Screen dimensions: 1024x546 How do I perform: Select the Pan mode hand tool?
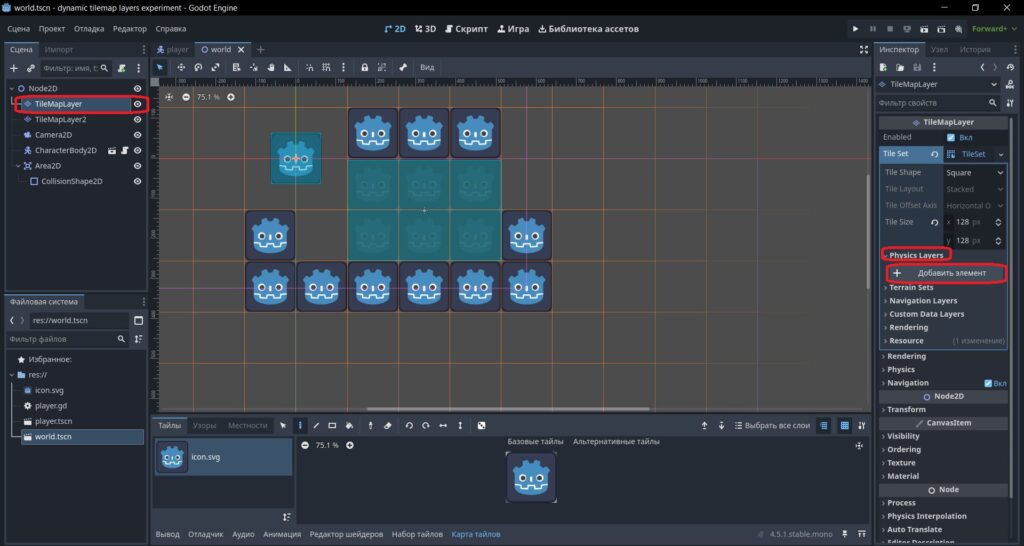(x=270, y=67)
